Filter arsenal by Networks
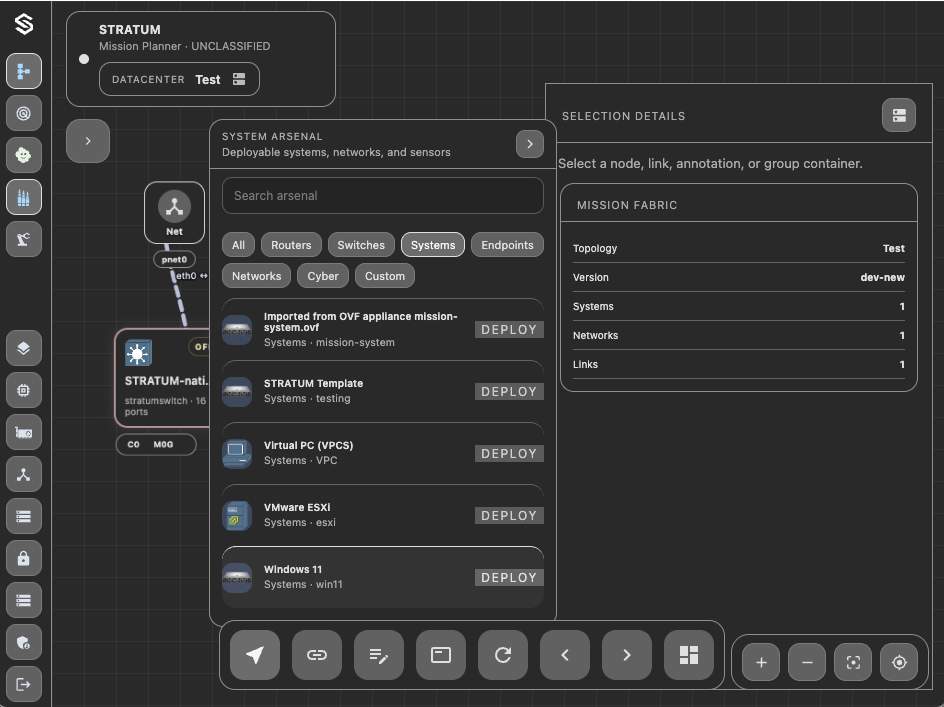 256,276
